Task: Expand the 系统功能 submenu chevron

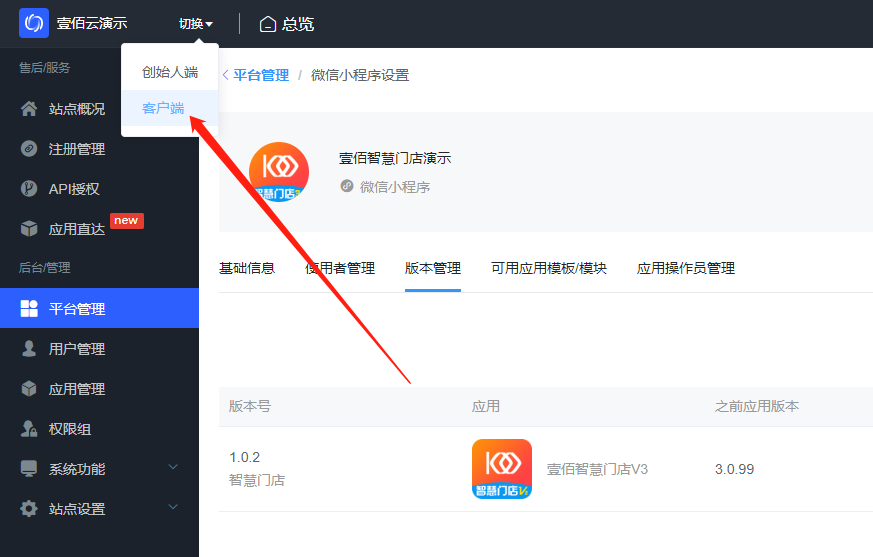Action: tap(173, 467)
